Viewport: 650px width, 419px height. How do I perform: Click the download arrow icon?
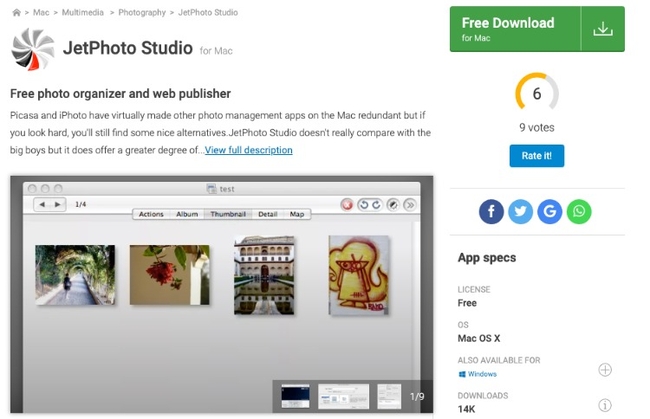603,29
